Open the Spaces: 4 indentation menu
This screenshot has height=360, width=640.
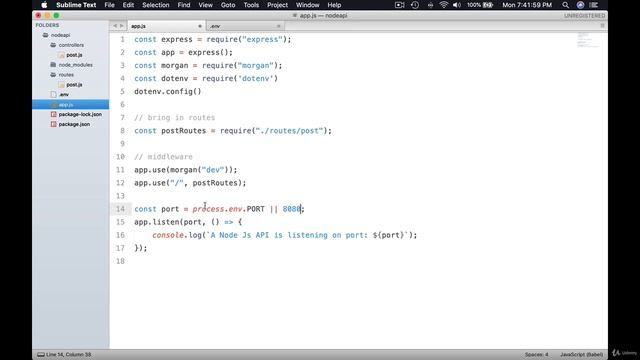coord(537,354)
